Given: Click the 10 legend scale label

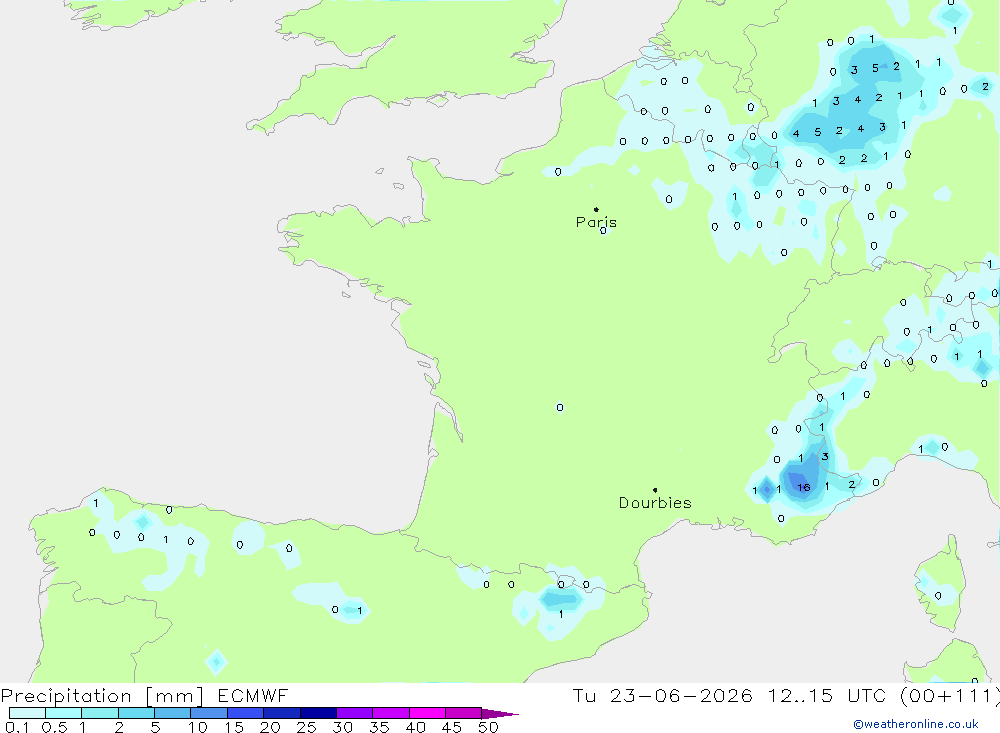Looking at the screenshot, I should pyautogui.click(x=198, y=727).
